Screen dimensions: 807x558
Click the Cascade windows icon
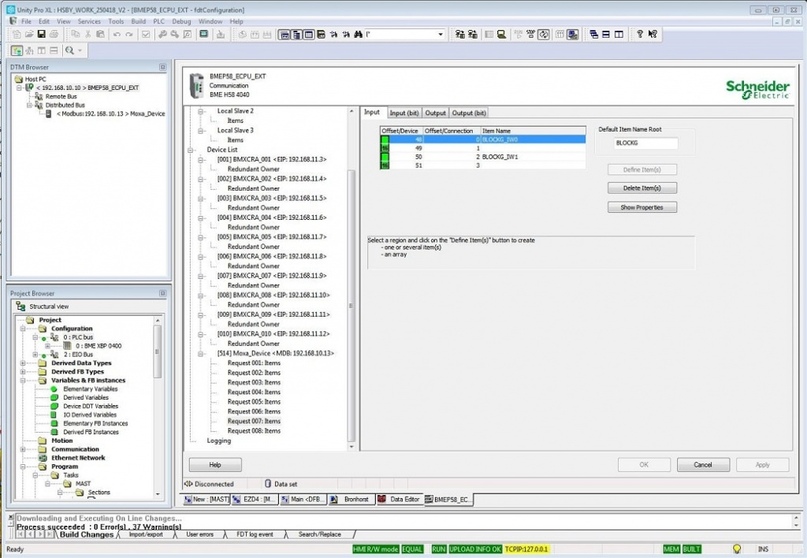click(593, 34)
